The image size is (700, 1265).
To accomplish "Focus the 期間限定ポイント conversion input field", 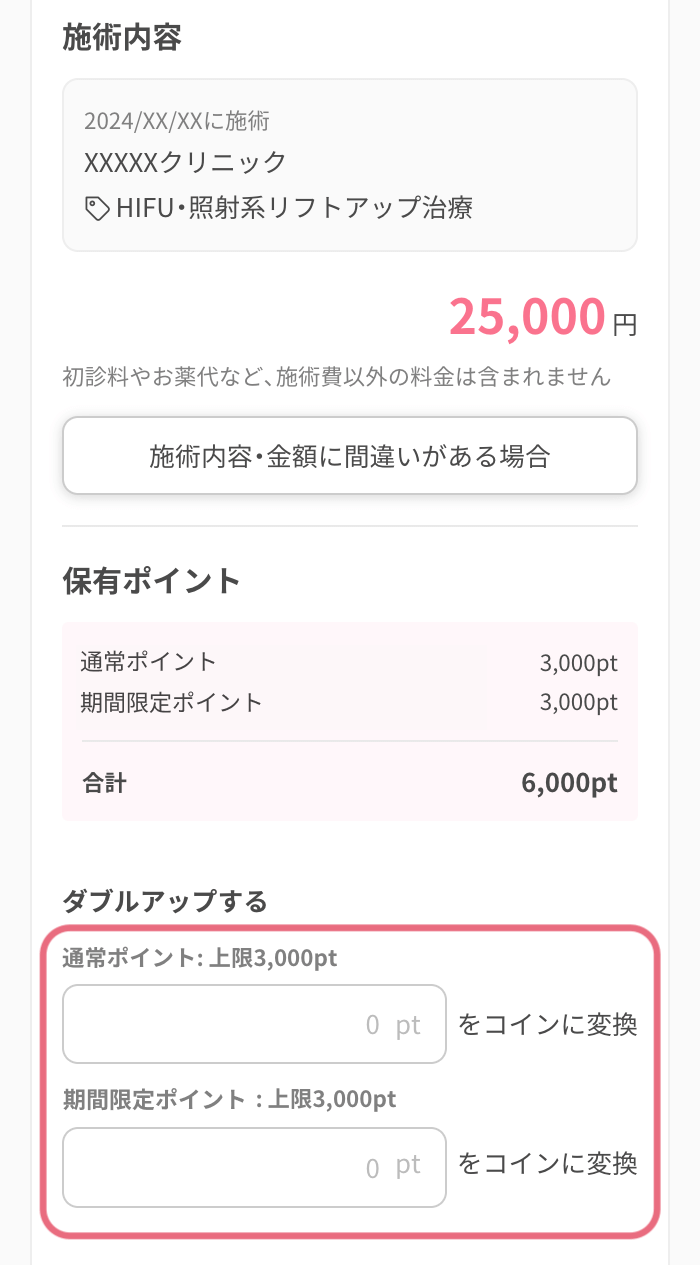I will click(254, 1167).
